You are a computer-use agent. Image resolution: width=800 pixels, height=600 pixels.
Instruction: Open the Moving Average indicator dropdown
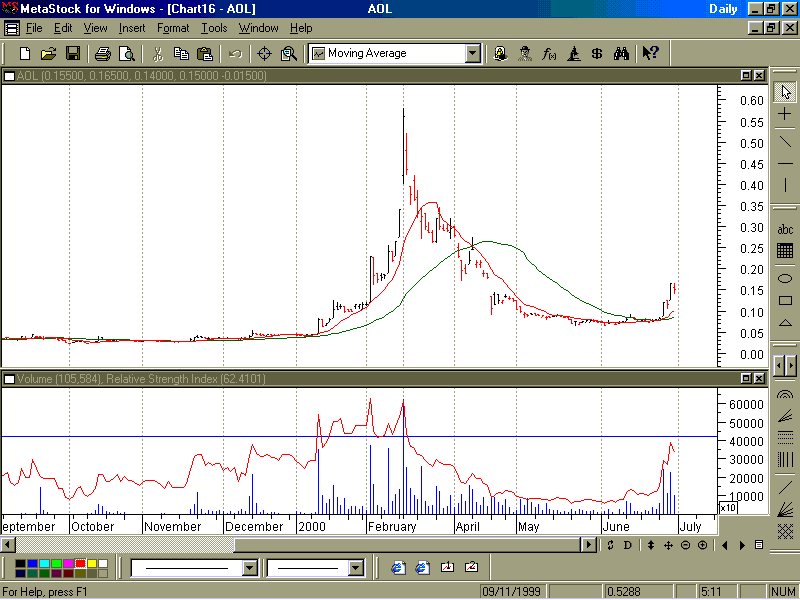[473, 53]
